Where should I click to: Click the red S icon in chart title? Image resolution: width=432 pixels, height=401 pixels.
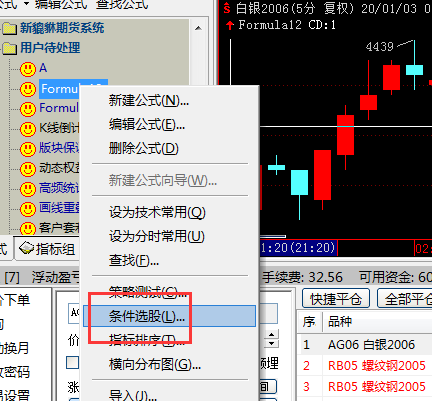point(227,8)
